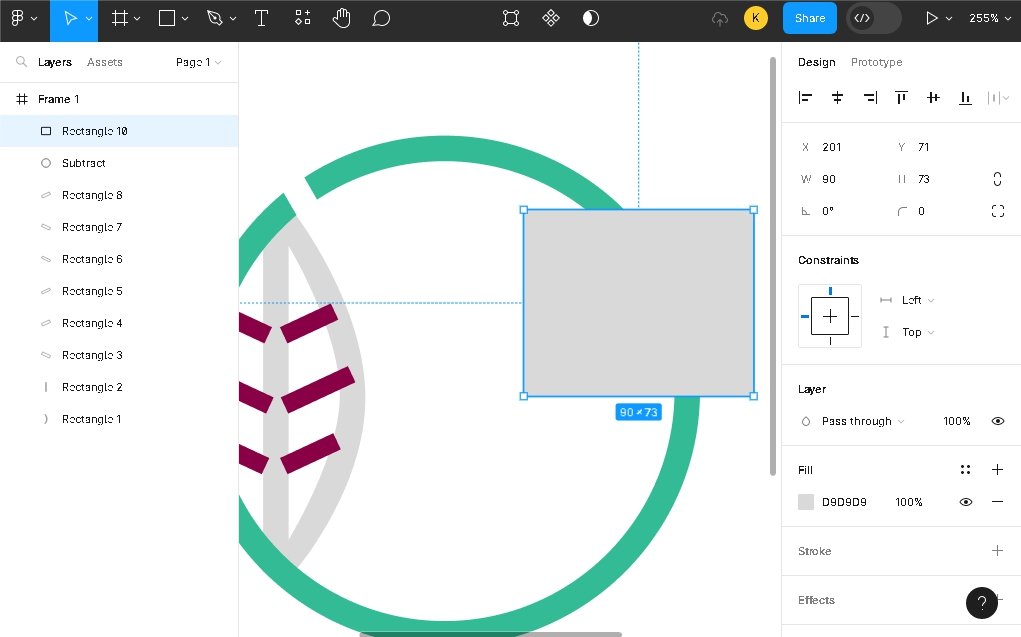The image size is (1021, 637).
Task: Open the Resources tool in toolbar
Action: pyautogui.click(x=302, y=18)
